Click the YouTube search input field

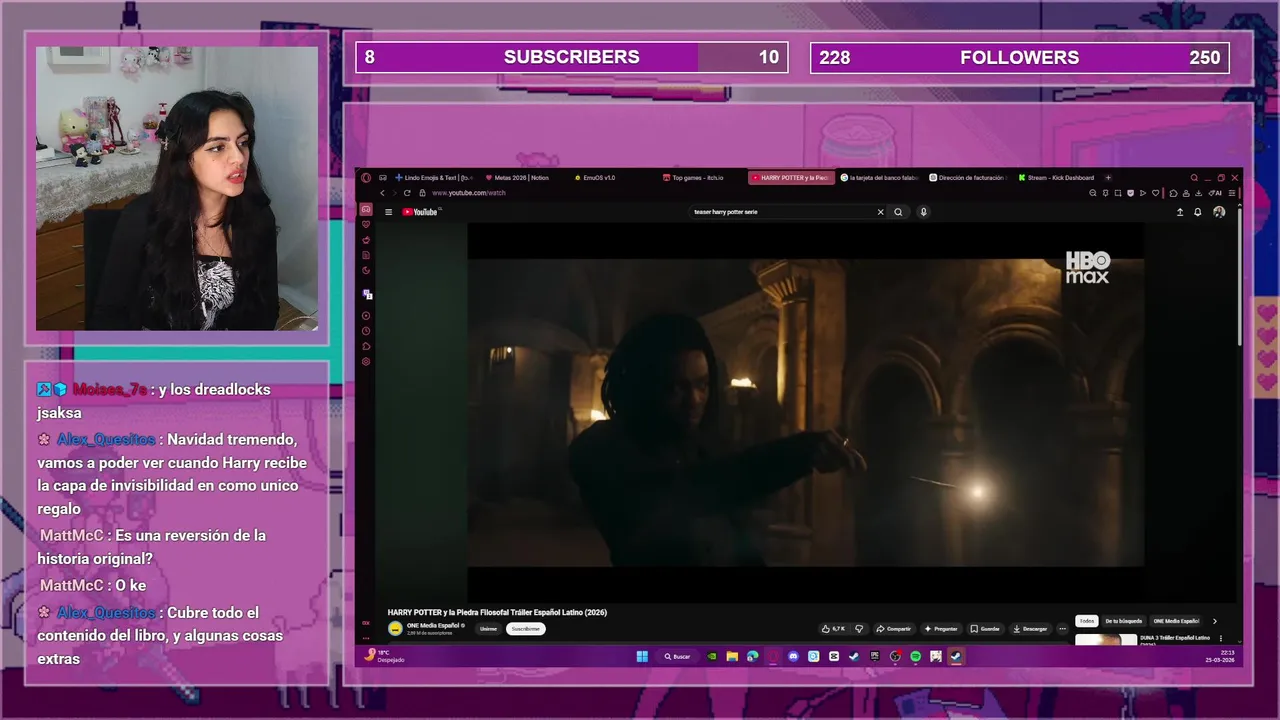click(x=782, y=212)
